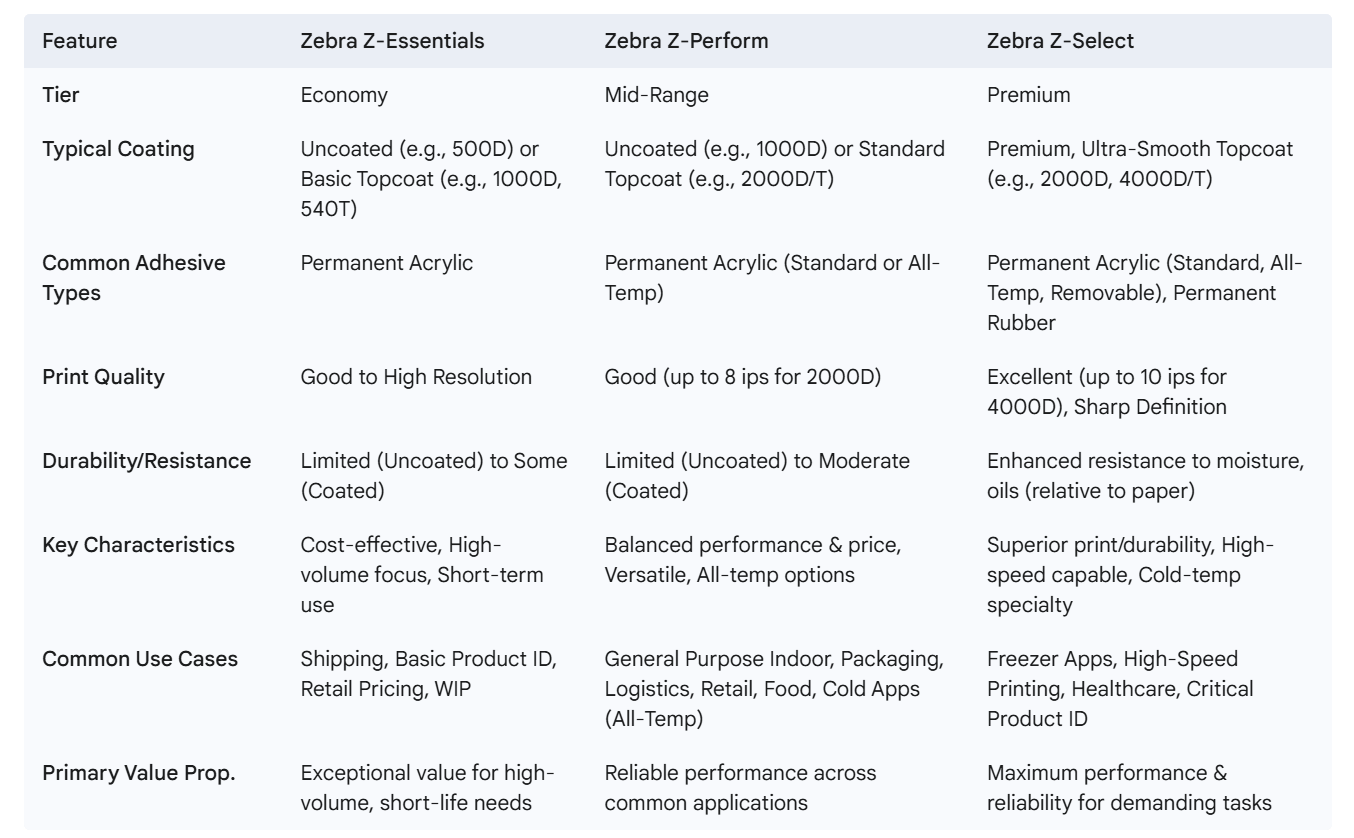
Task: Click the Zebra Z-Perform column header
Action: click(678, 41)
